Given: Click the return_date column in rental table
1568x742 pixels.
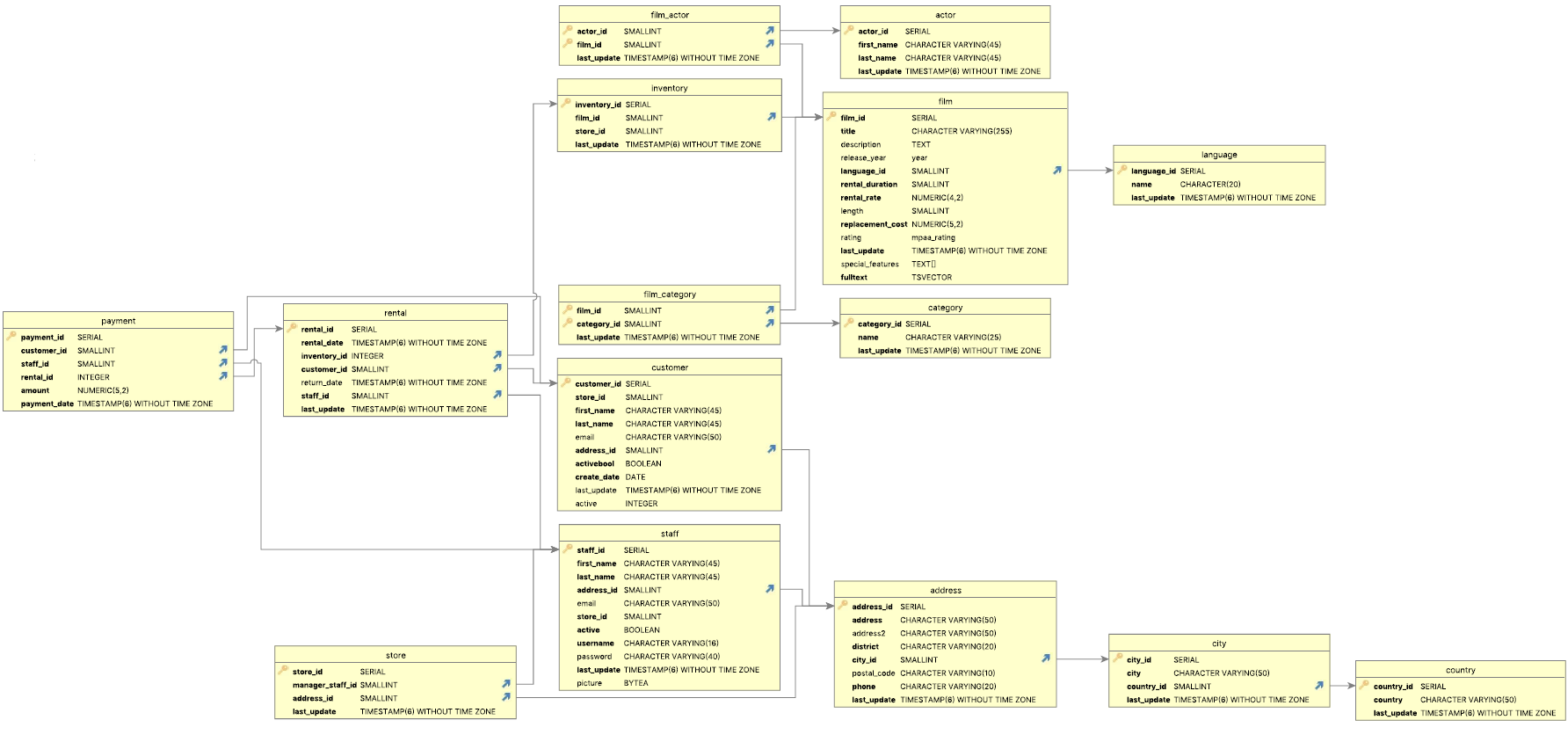Looking at the screenshot, I should pos(396,382).
